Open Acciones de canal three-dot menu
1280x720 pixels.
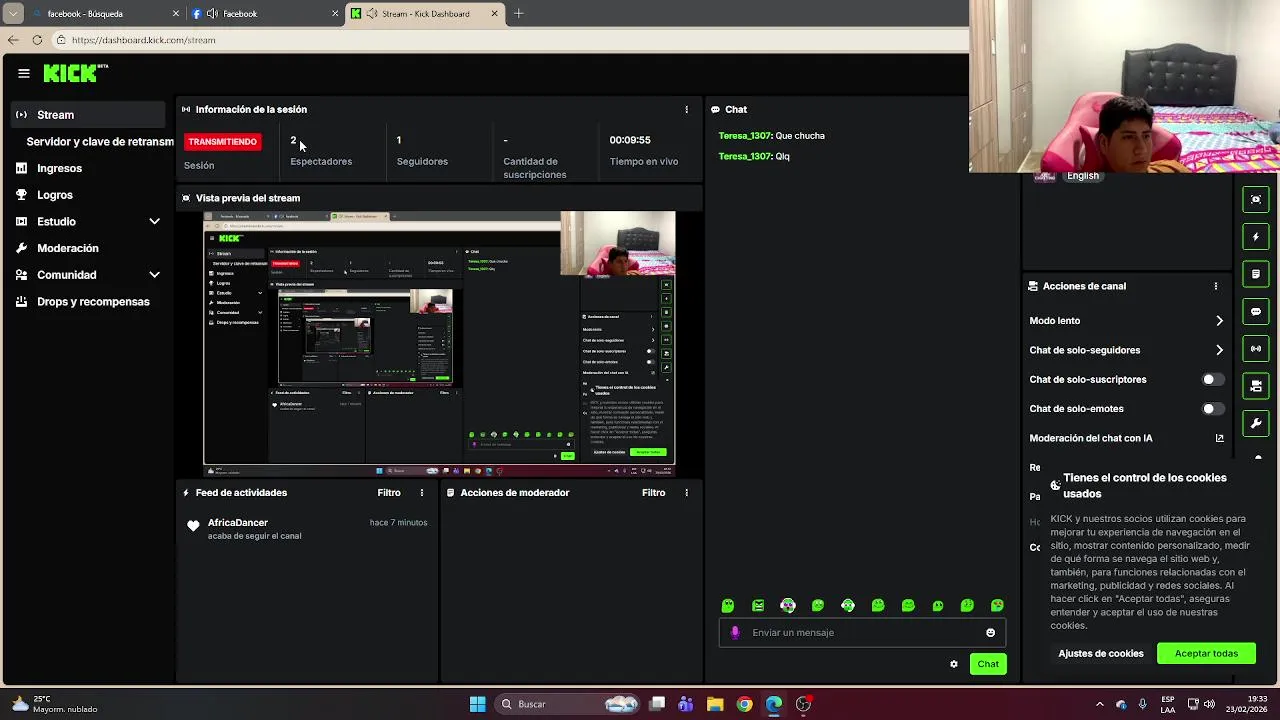[x=1216, y=286]
